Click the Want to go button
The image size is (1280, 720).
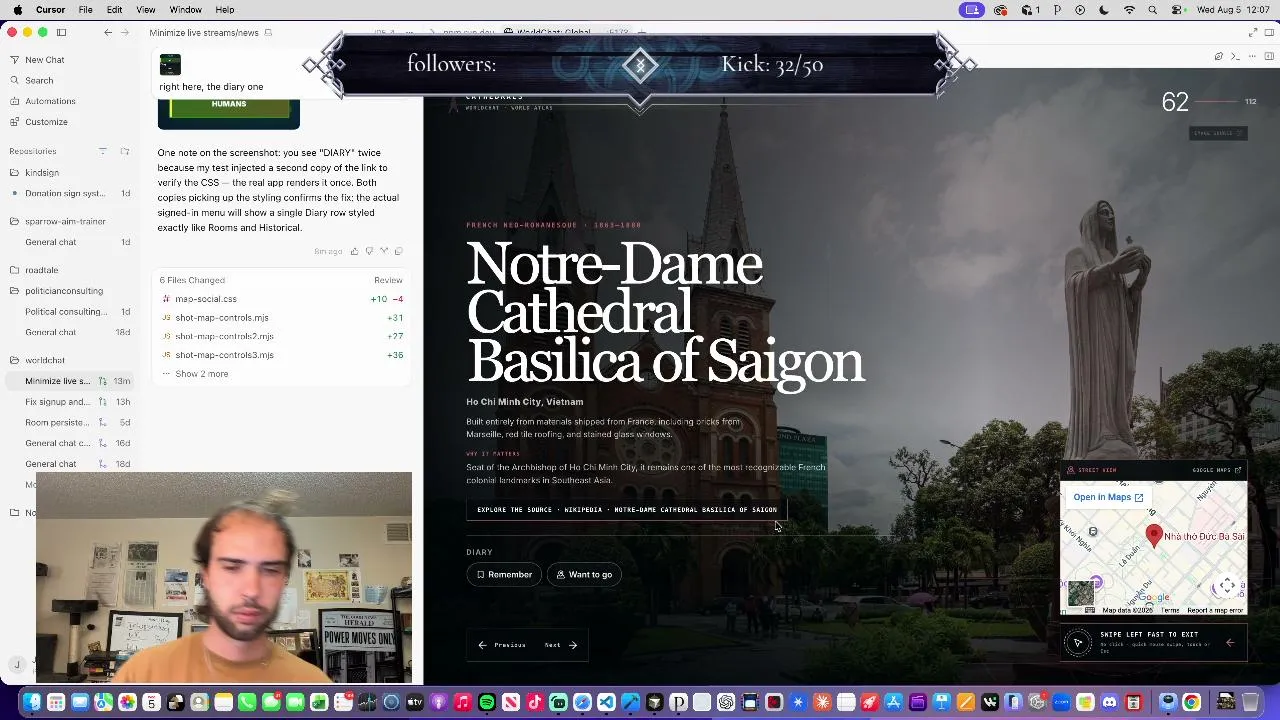coord(584,575)
